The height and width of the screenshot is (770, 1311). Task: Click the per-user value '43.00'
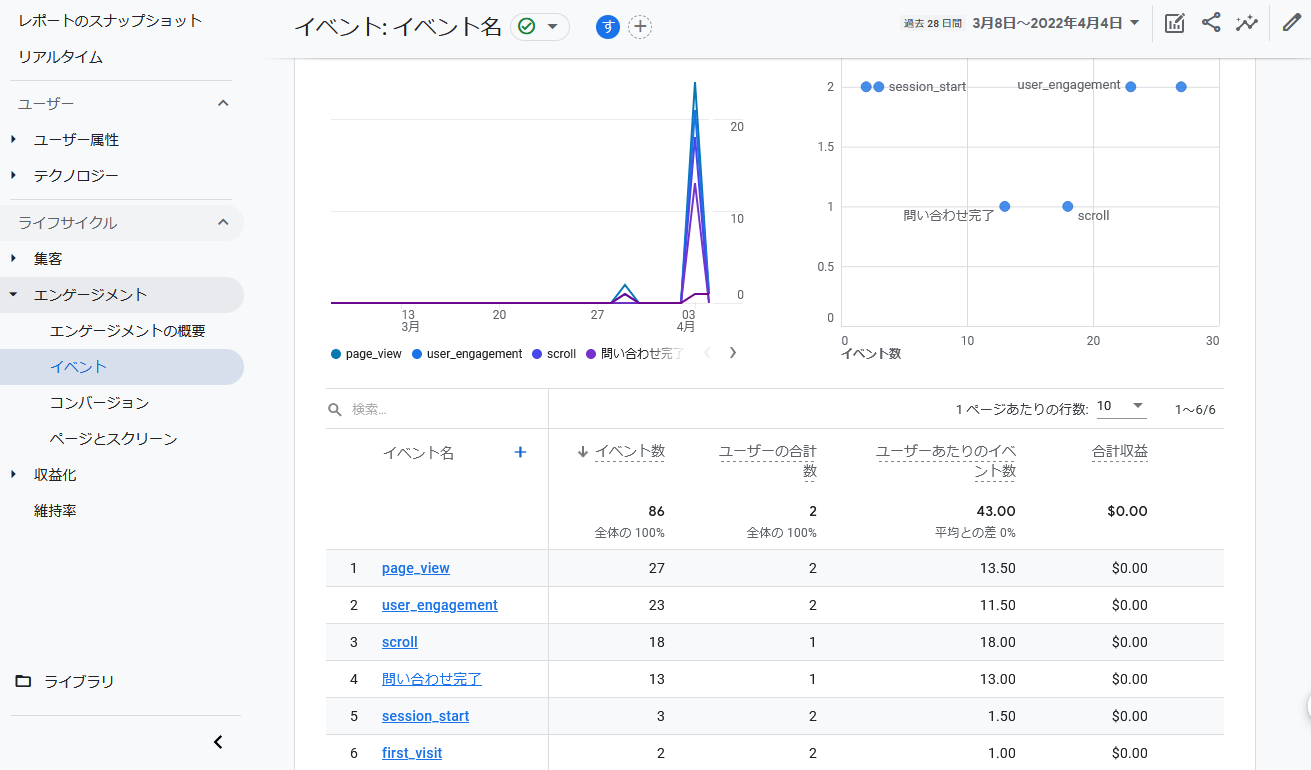997,511
